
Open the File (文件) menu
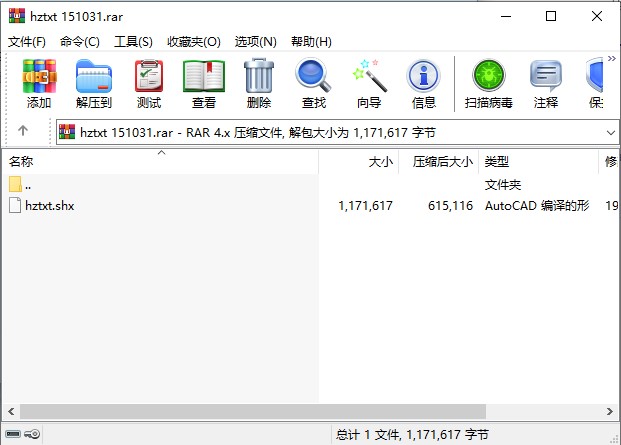coord(27,42)
